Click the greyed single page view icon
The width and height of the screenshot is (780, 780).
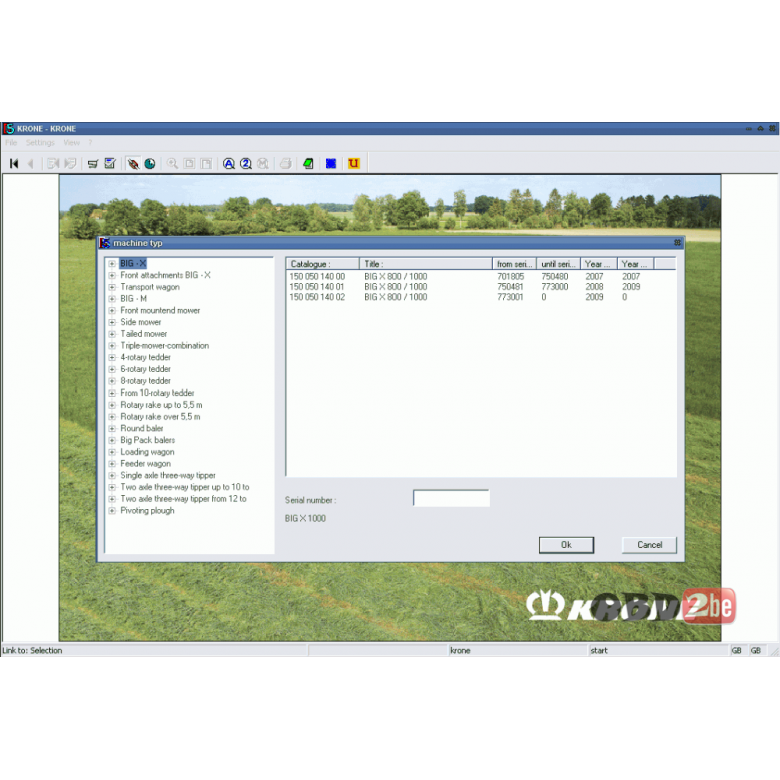(189, 163)
